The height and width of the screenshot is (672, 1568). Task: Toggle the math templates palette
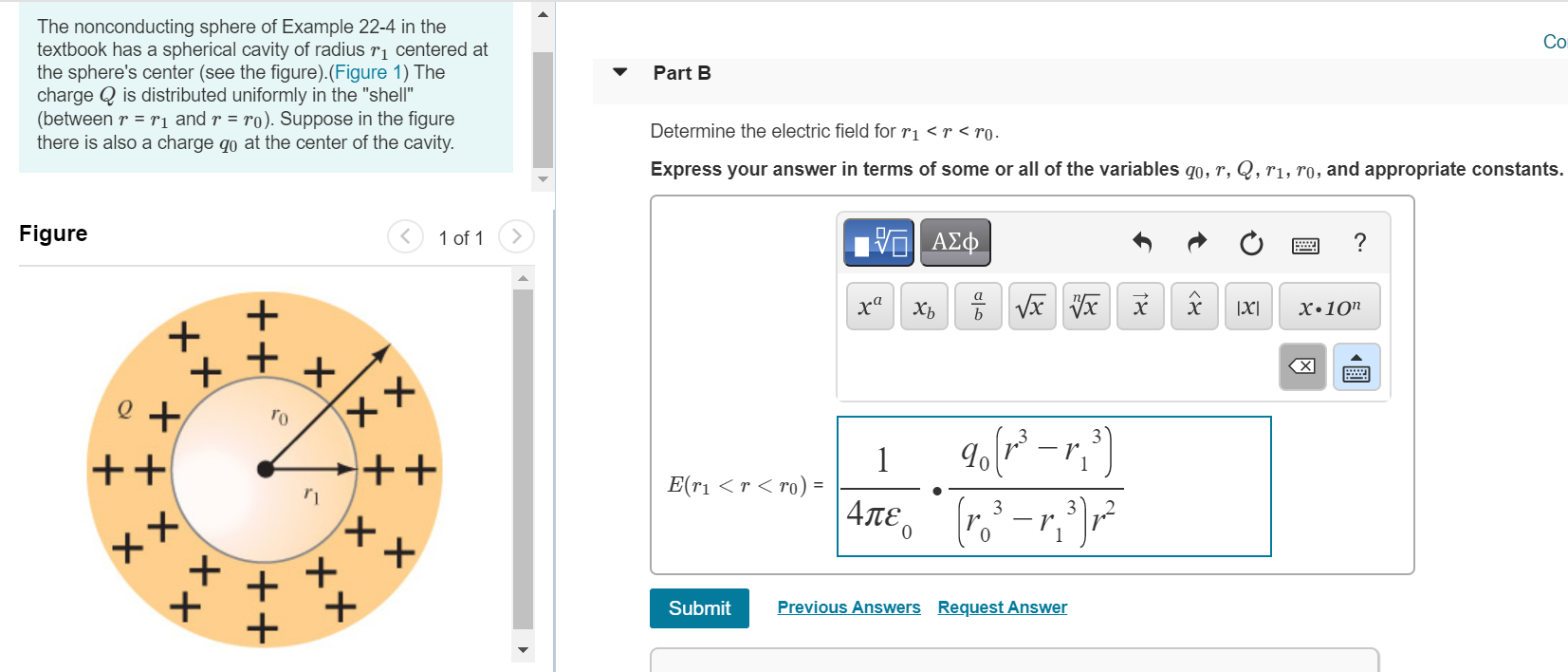pos(877,241)
